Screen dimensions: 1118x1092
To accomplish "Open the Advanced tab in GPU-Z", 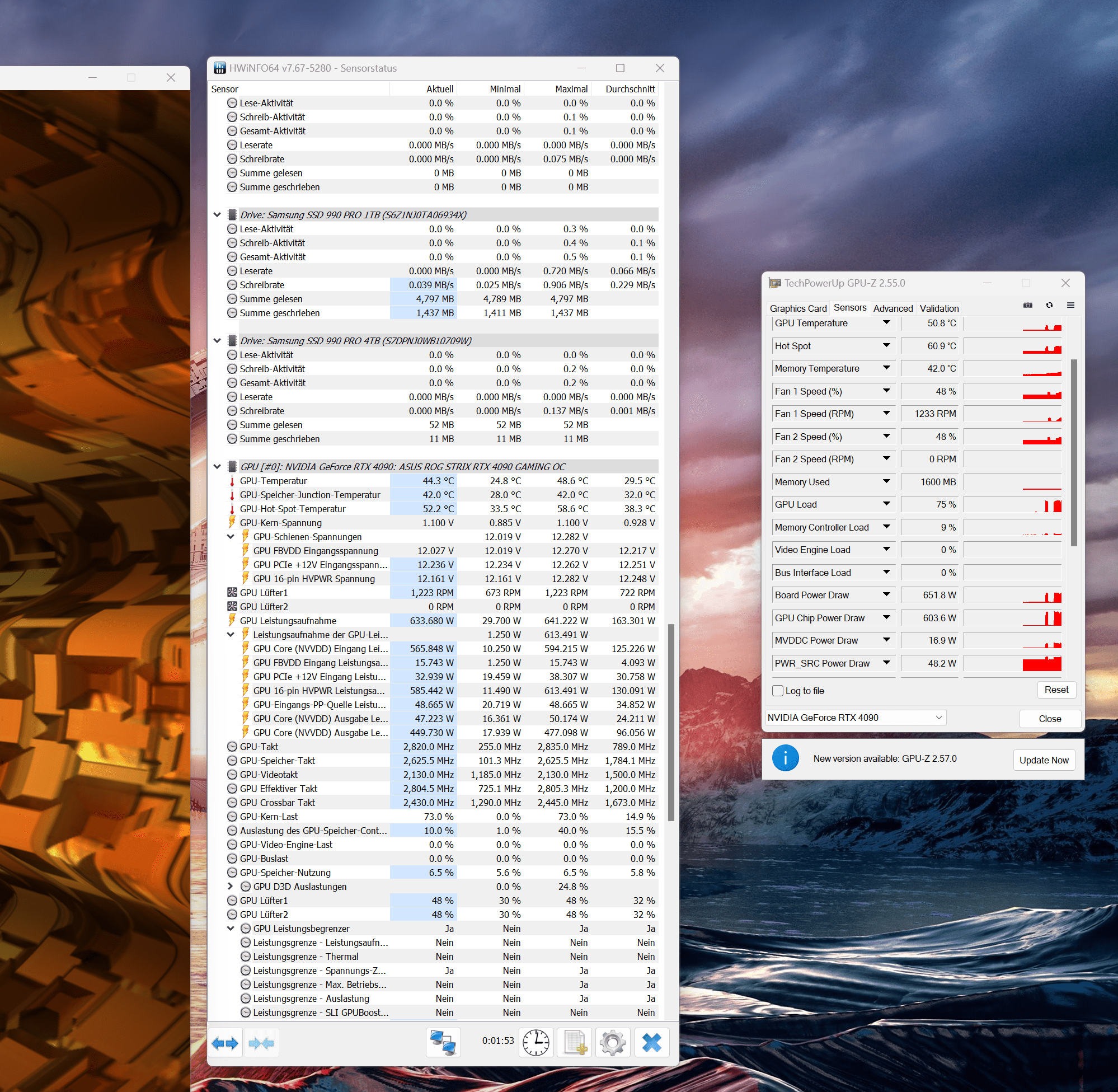I will click(892, 308).
